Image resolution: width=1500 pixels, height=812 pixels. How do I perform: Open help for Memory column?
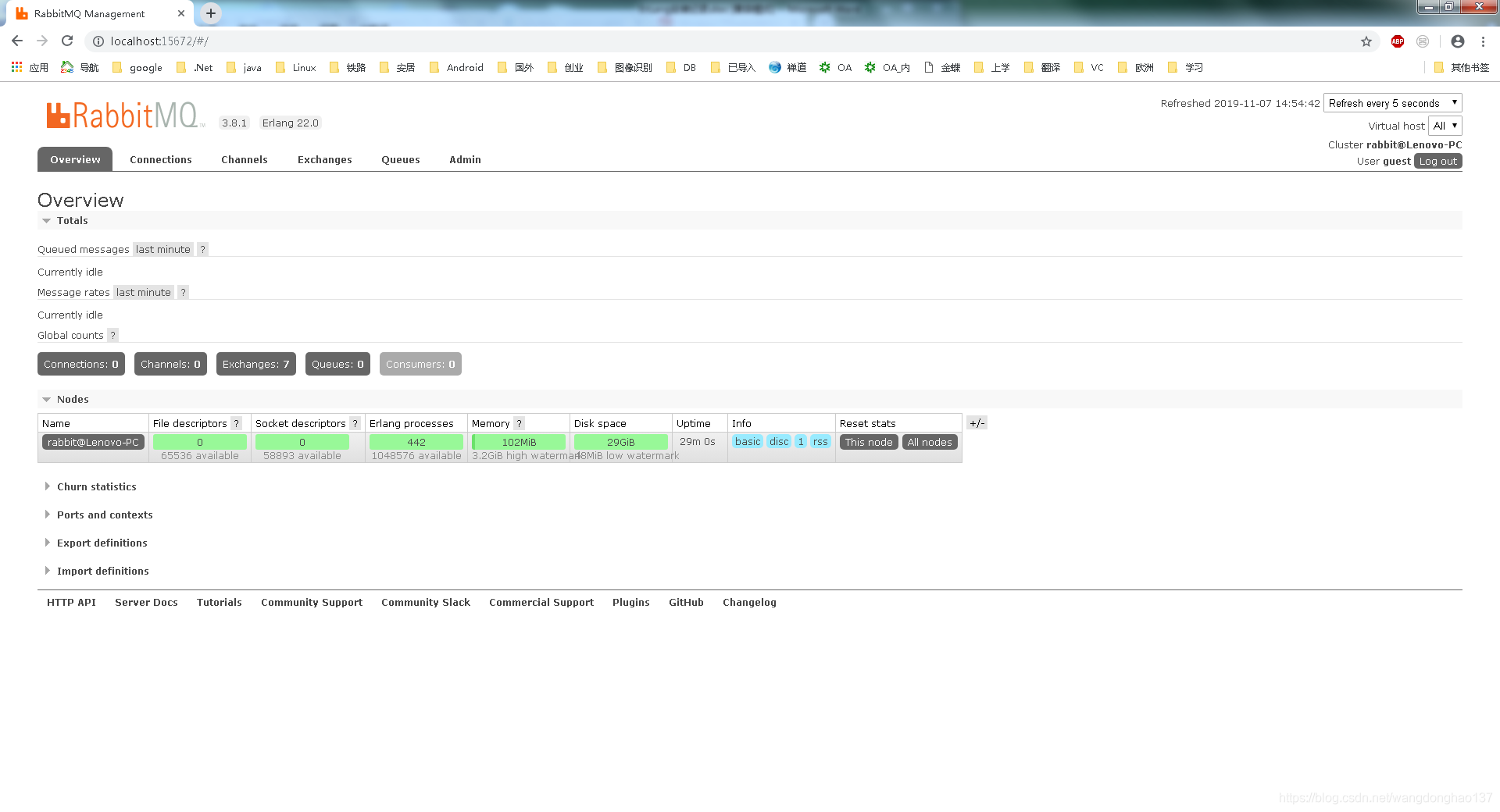point(519,423)
